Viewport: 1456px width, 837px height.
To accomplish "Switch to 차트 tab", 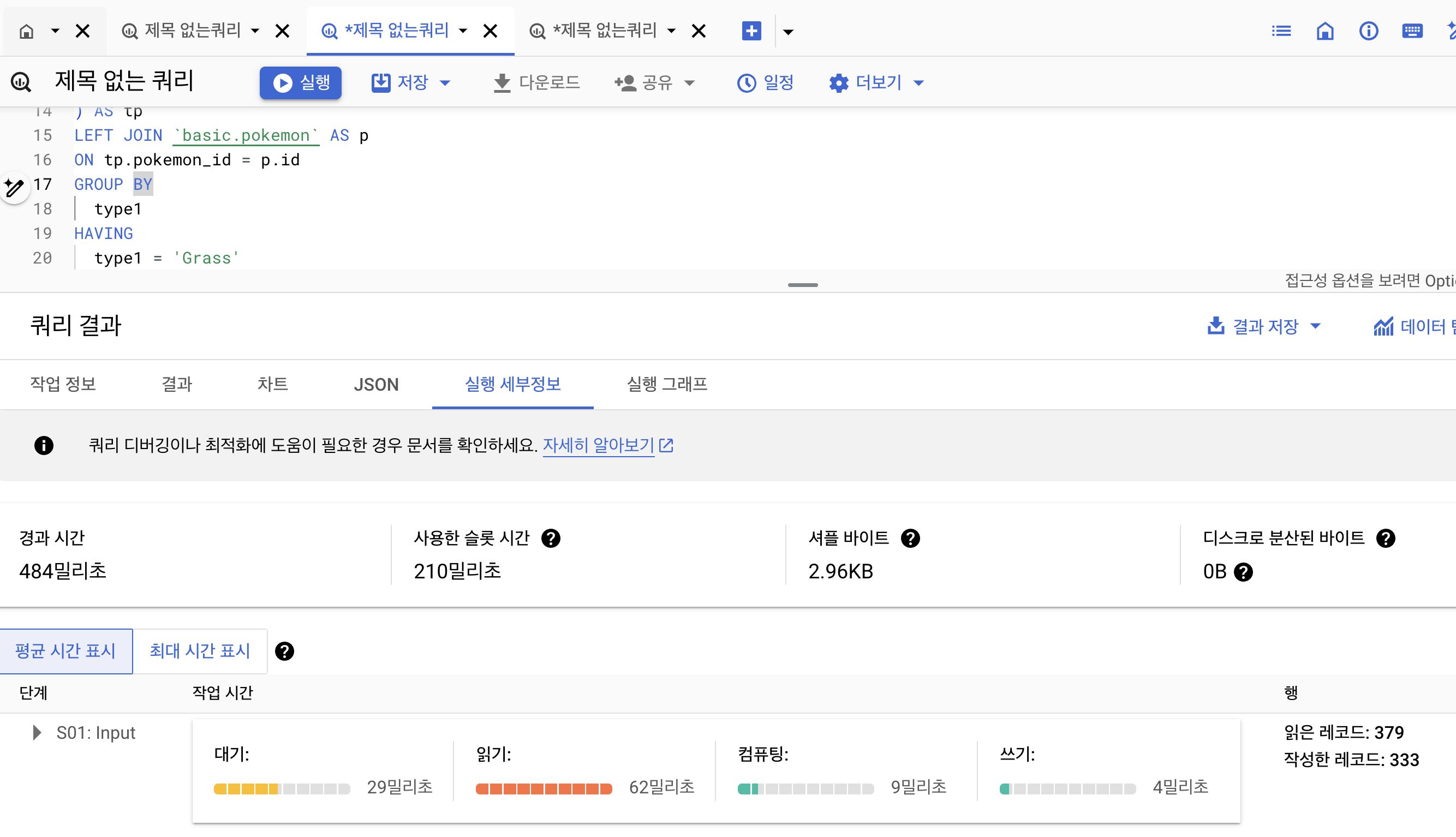I will coord(272,384).
